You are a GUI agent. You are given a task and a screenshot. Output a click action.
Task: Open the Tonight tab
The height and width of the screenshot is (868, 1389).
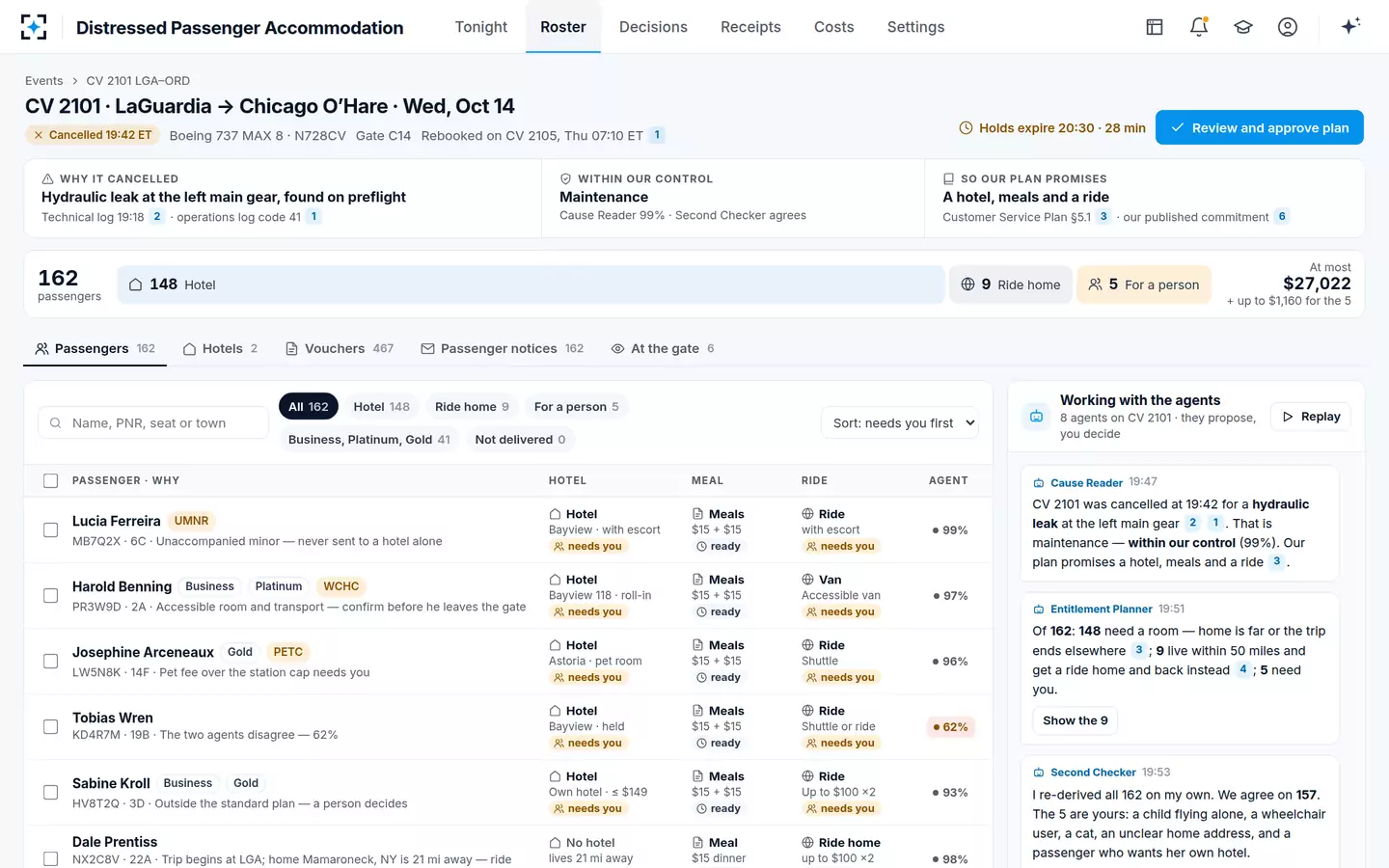(x=480, y=27)
